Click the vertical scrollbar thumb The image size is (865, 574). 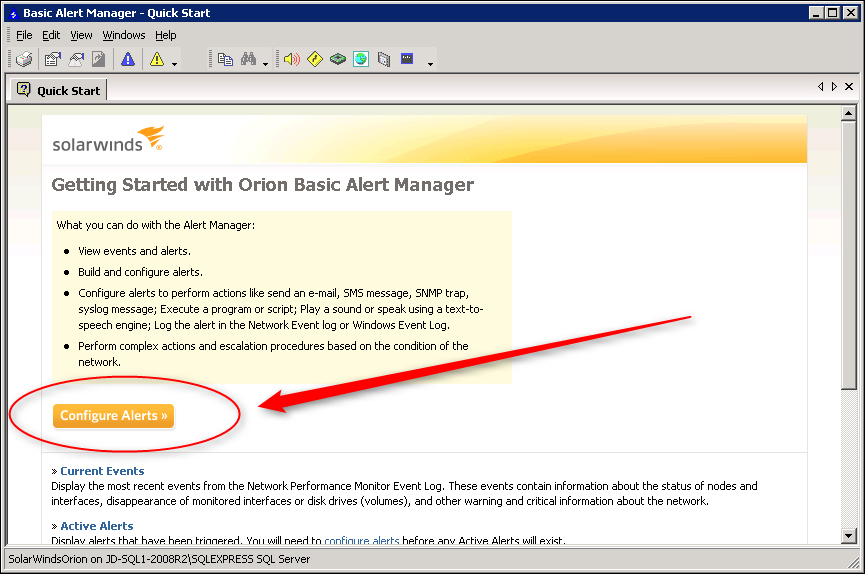[848, 255]
